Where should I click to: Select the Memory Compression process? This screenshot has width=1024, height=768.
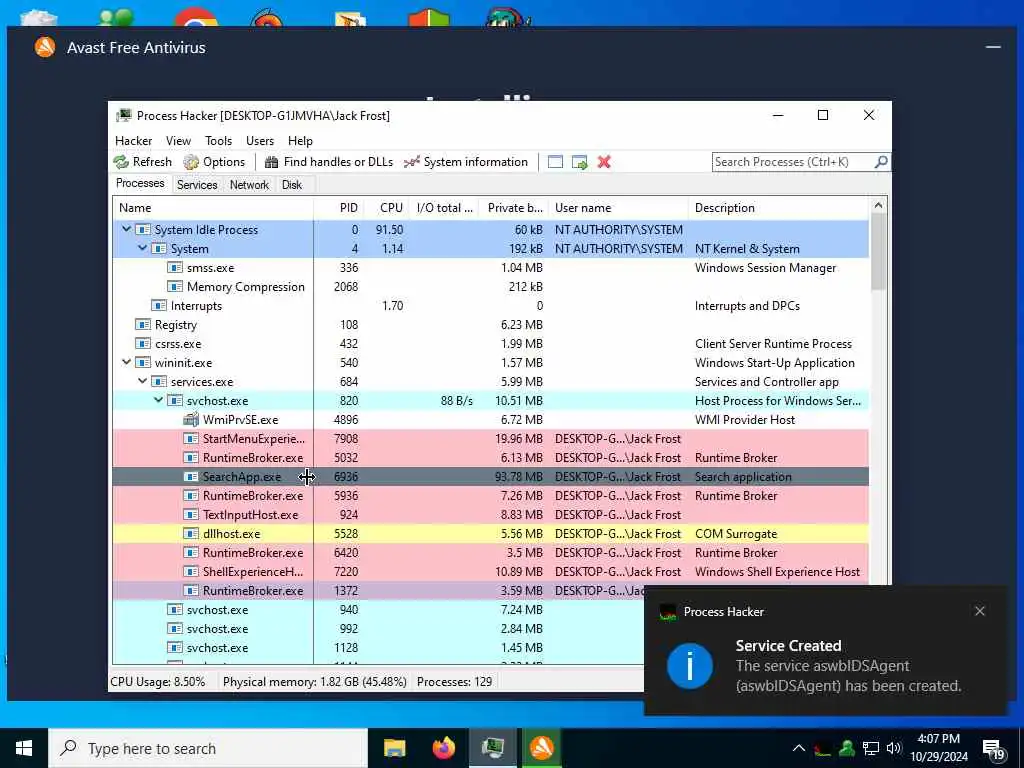(490, 287)
